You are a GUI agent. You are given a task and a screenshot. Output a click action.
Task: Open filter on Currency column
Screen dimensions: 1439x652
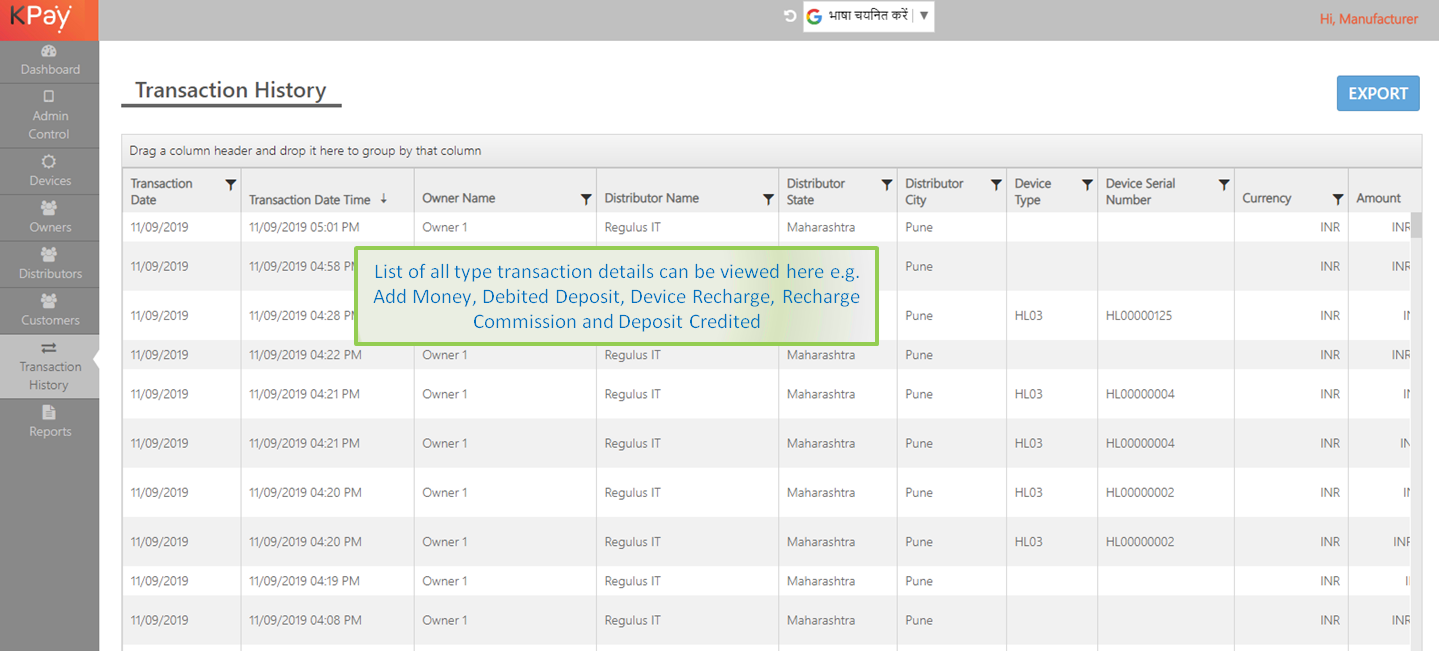(1338, 199)
